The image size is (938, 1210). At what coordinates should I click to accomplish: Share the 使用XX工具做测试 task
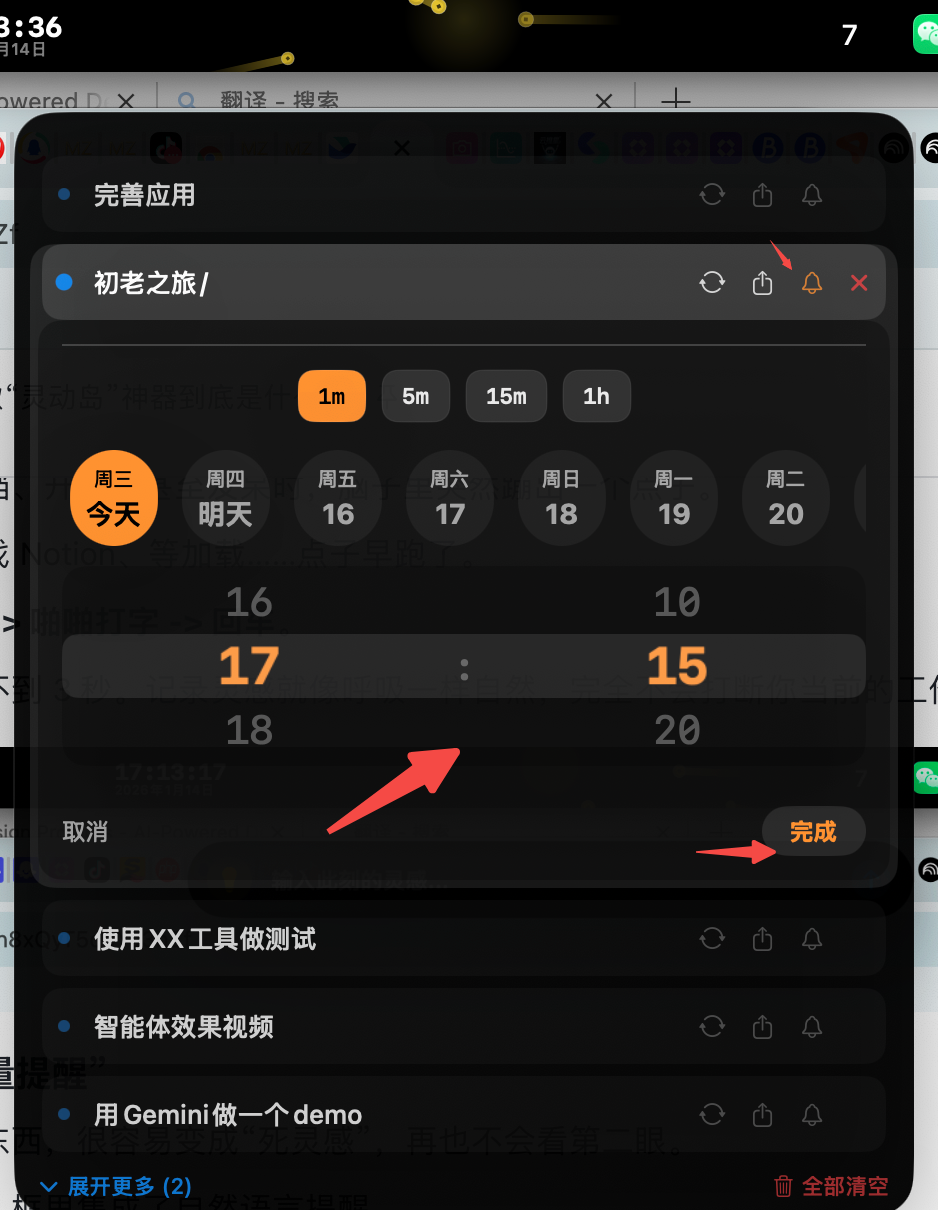[x=762, y=938]
